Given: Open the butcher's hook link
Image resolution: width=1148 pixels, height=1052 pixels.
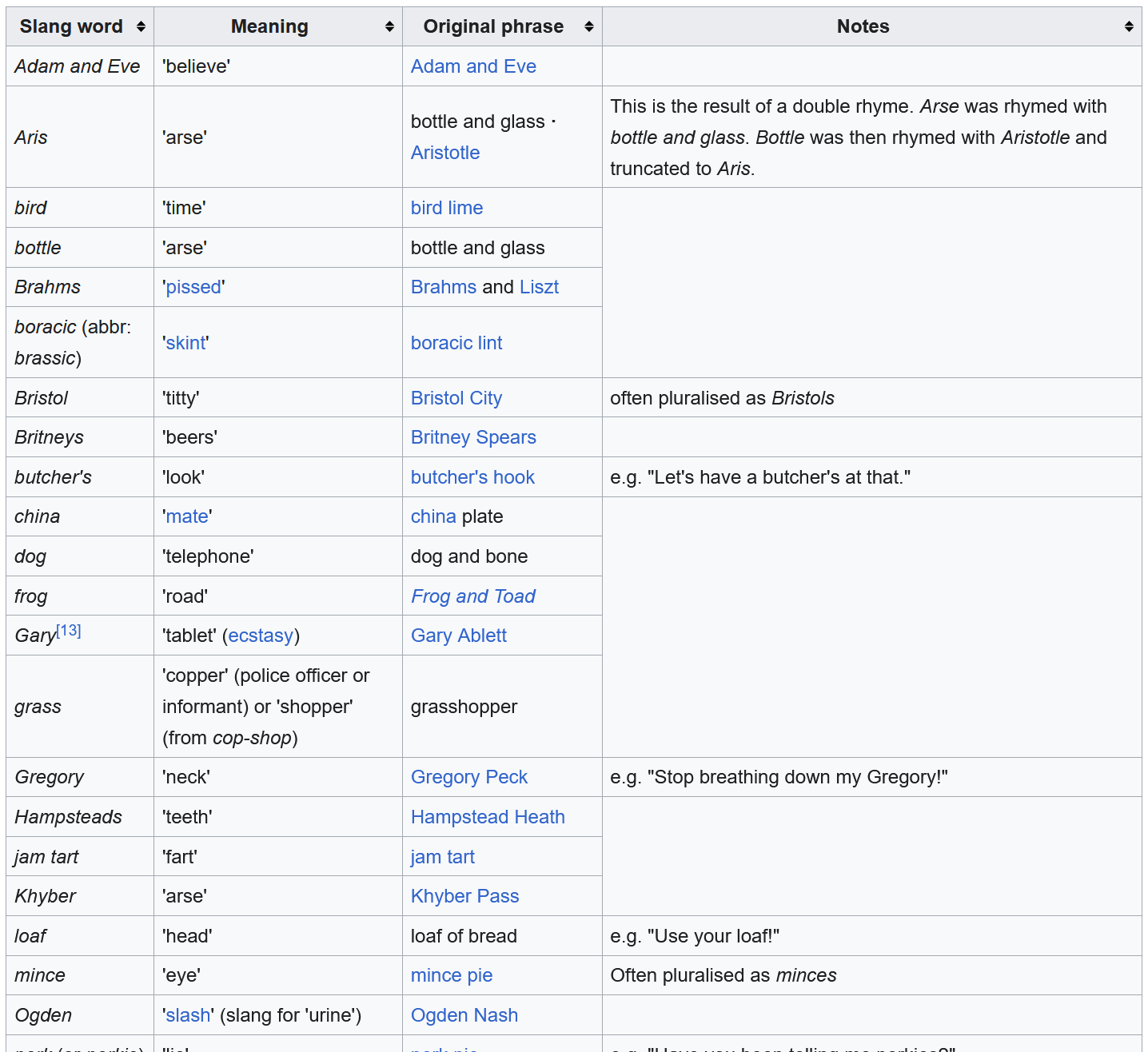Looking at the screenshot, I should click(472, 477).
